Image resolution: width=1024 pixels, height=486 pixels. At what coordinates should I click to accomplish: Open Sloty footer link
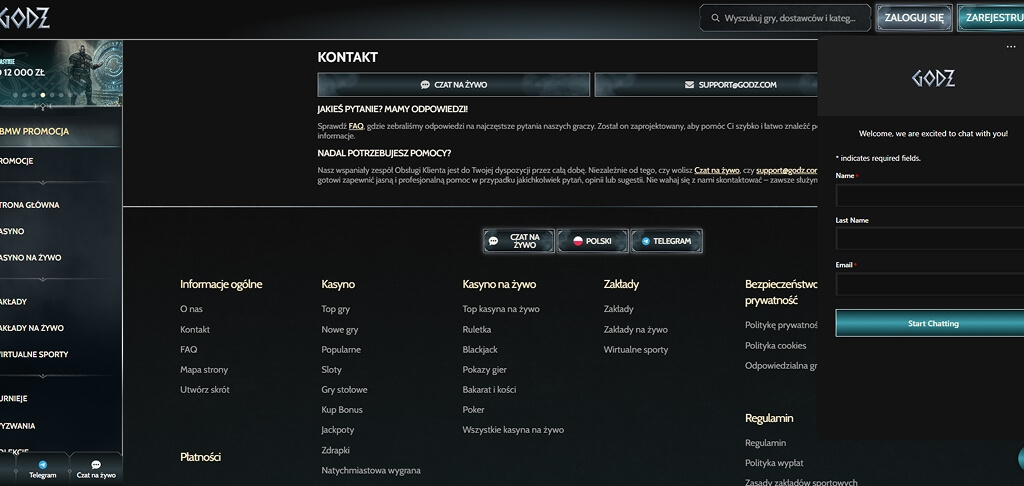pyautogui.click(x=332, y=370)
